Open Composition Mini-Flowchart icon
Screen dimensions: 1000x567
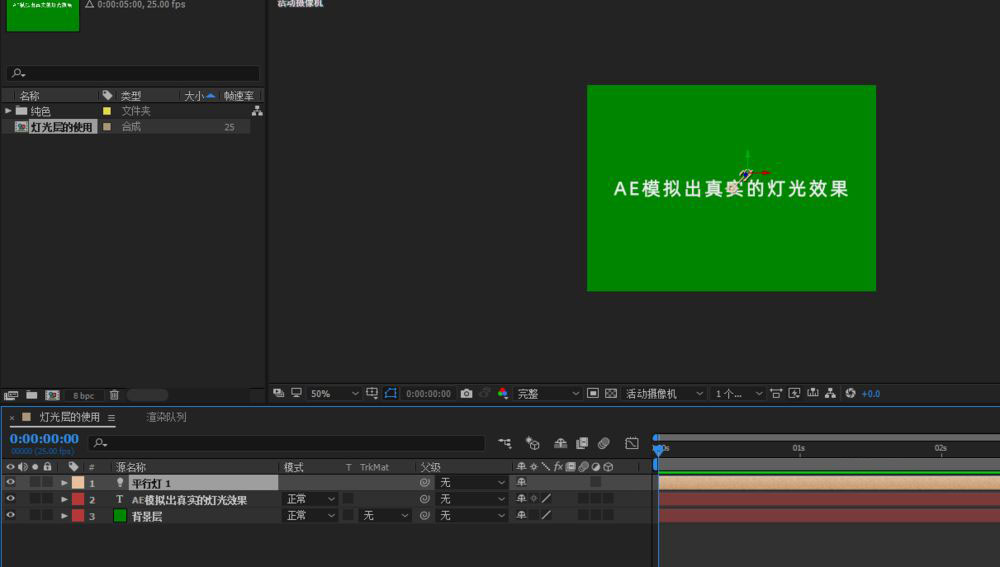pyautogui.click(x=504, y=443)
